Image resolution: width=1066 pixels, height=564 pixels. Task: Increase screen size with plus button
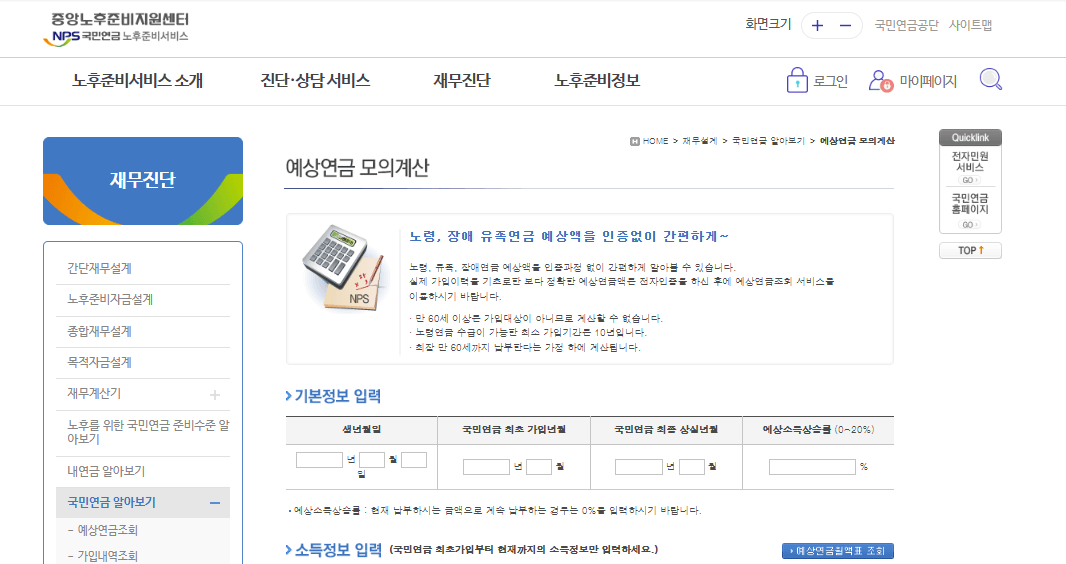click(817, 26)
